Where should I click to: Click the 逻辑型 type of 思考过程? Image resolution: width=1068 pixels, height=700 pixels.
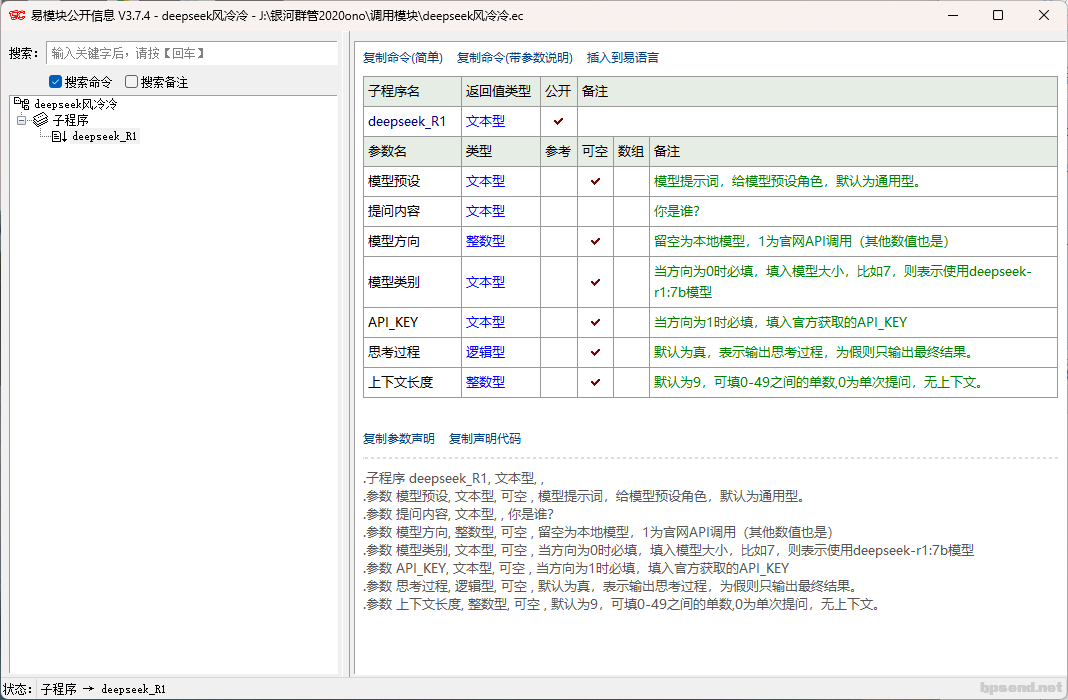point(485,352)
